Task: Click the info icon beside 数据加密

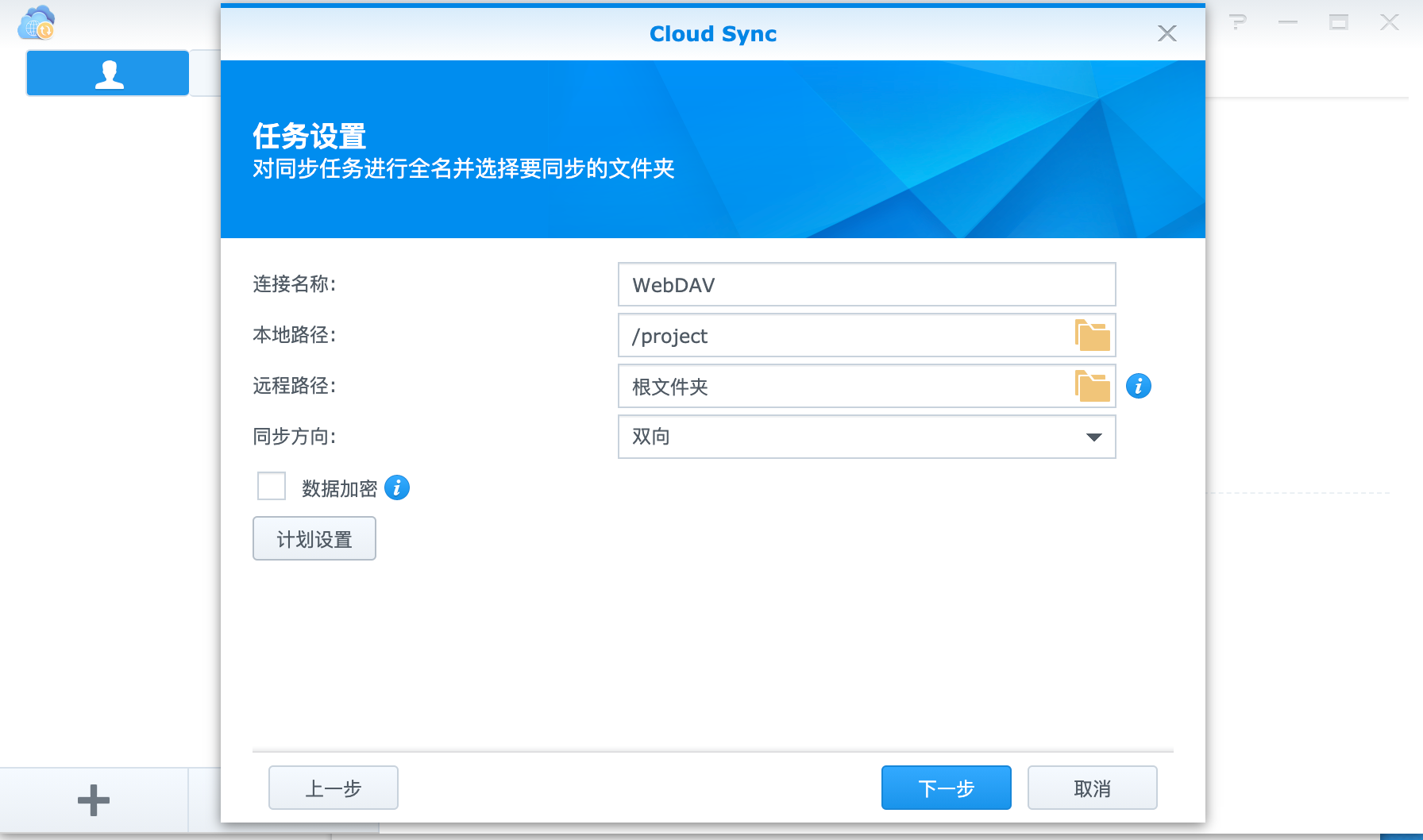Action: pyautogui.click(x=397, y=488)
